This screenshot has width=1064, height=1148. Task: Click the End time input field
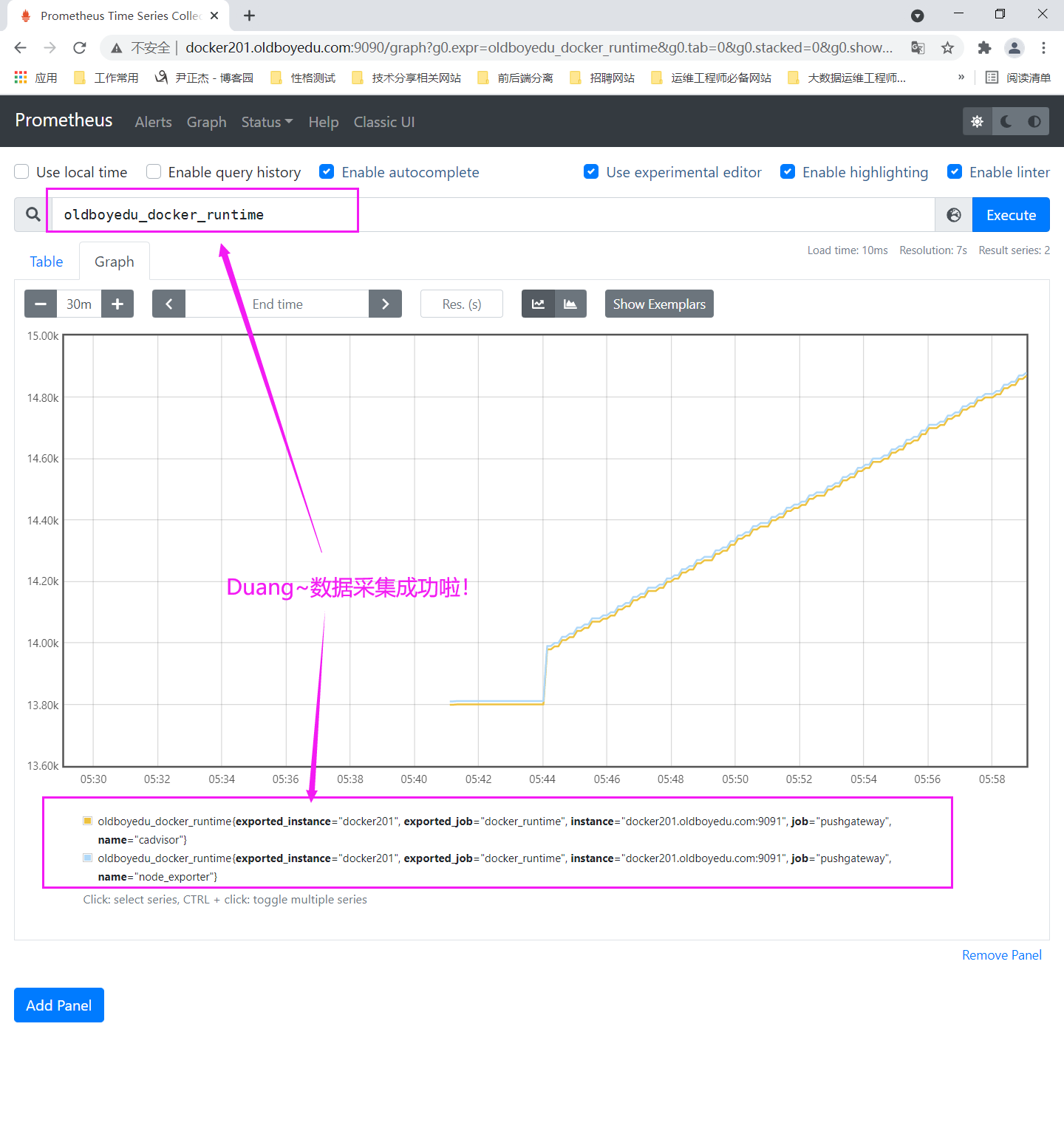click(x=277, y=304)
